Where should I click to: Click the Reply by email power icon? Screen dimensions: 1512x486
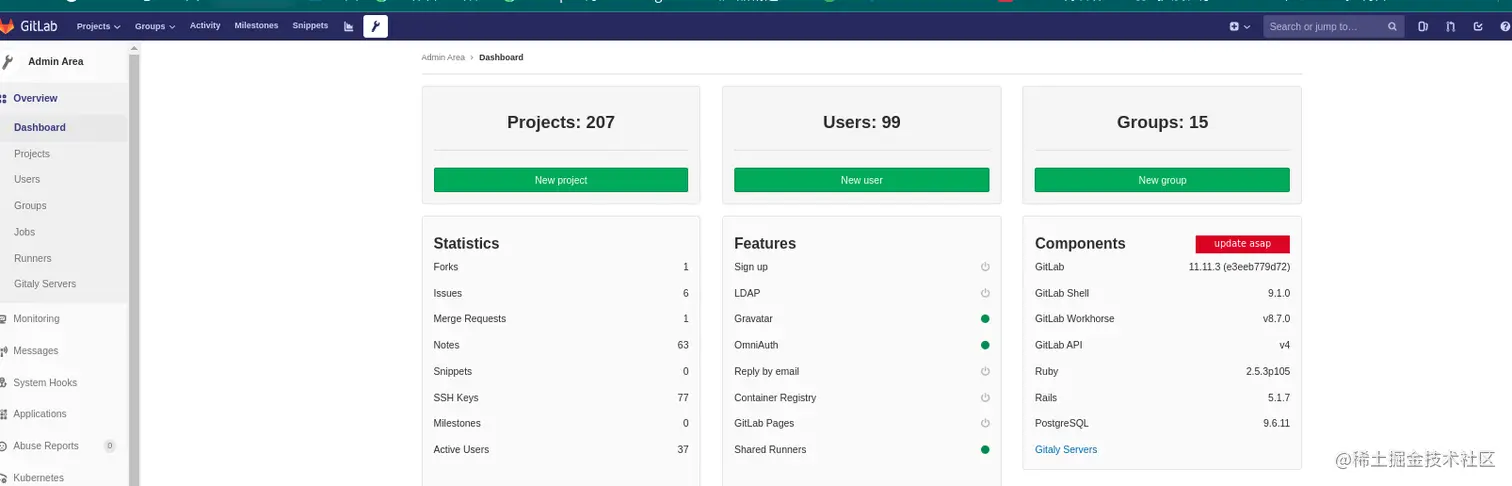pyautogui.click(x=985, y=371)
